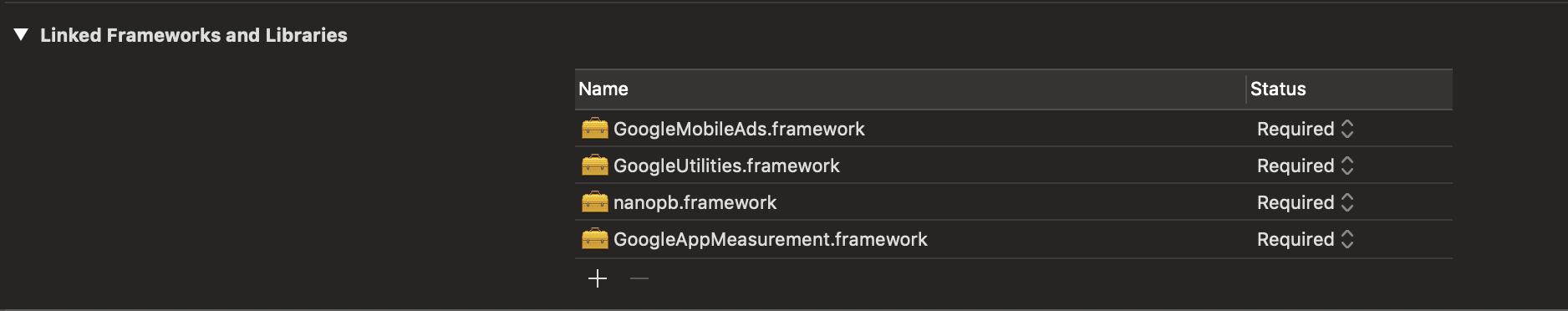Collapse Linked Frameworks and Libraries section
This screenshot has height=311, width=1568.
(22, 35)
